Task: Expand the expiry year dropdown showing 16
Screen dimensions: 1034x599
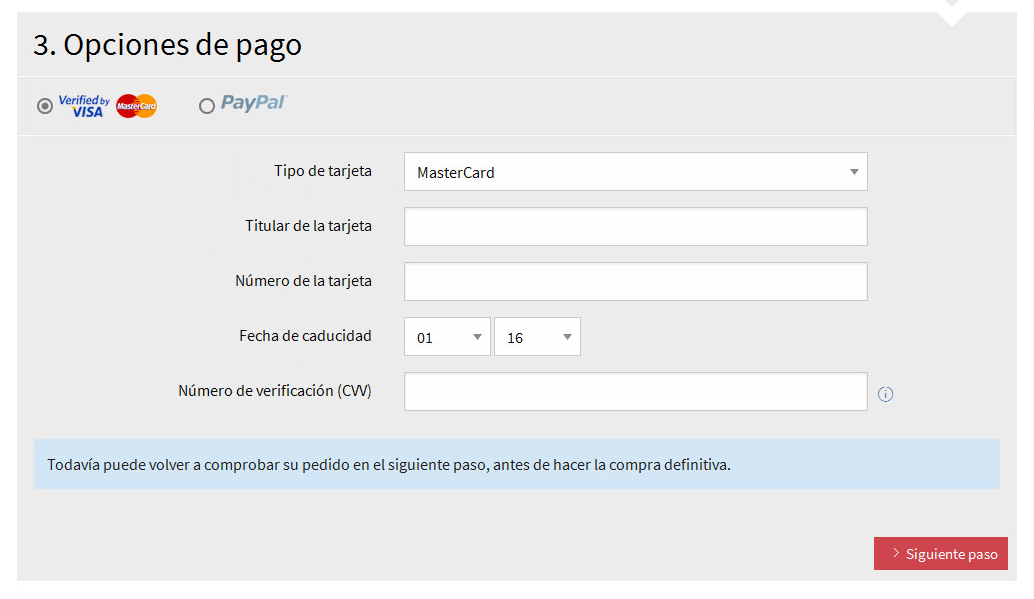Action: (537, 337)
